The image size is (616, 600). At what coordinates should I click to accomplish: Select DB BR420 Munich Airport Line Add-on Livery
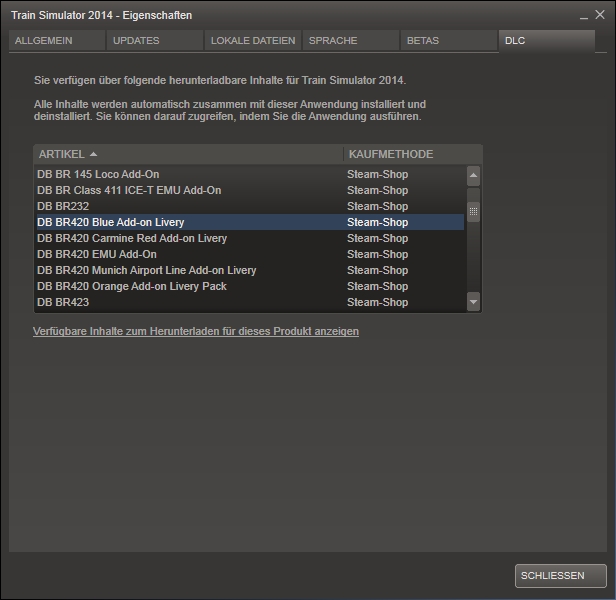coord(250,270)
